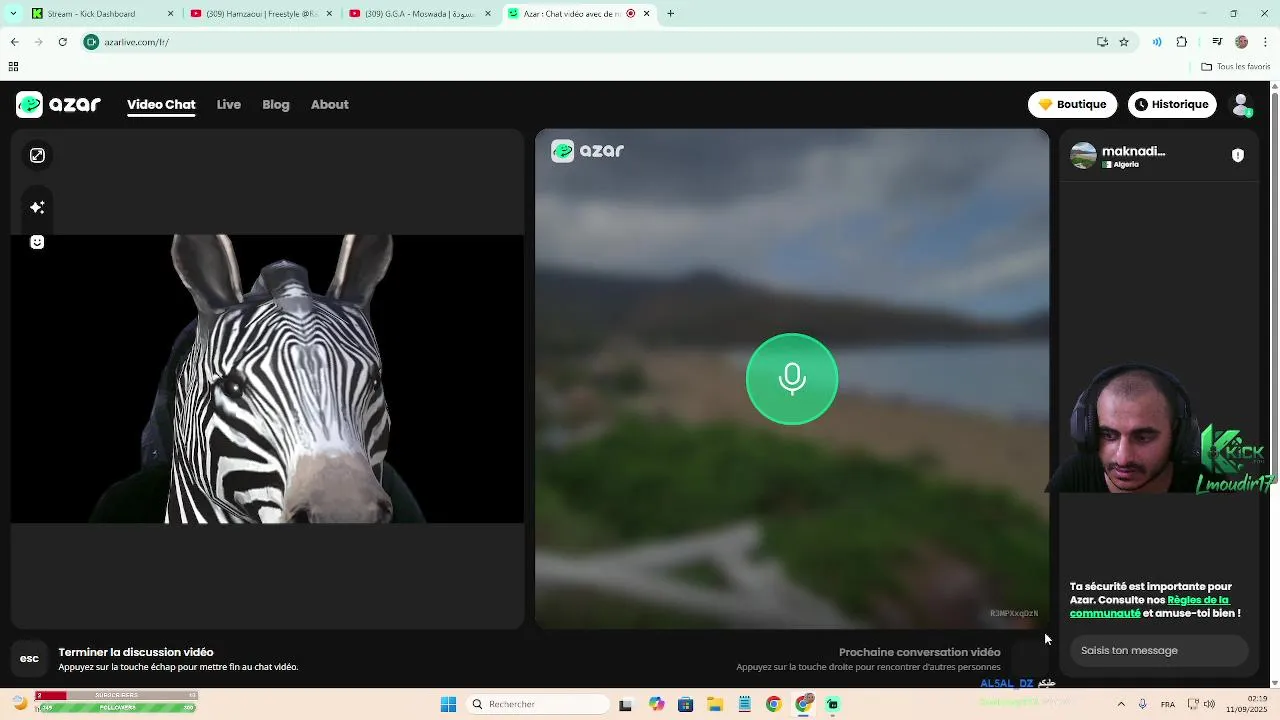
Task: Open the Blog page
Action: click(276, 104)
